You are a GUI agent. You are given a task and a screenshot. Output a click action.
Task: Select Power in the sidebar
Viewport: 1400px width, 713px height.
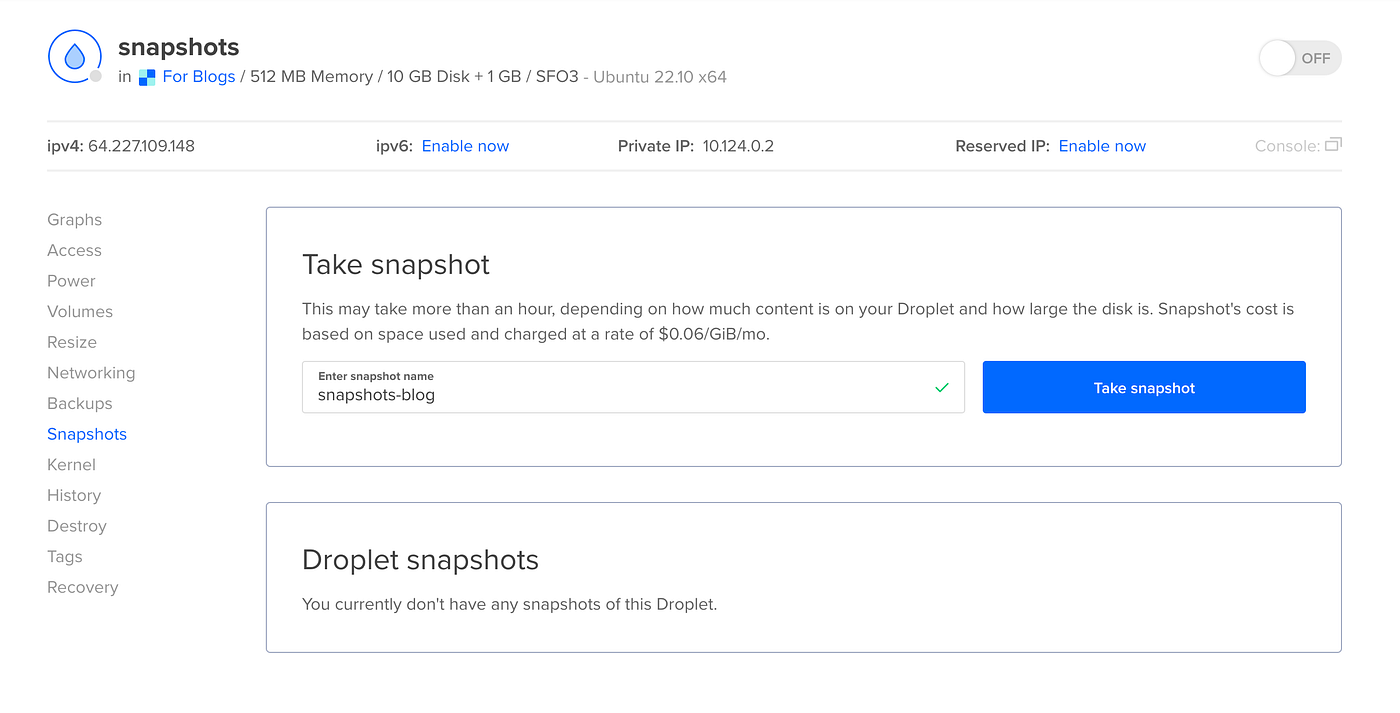point(72,281)
